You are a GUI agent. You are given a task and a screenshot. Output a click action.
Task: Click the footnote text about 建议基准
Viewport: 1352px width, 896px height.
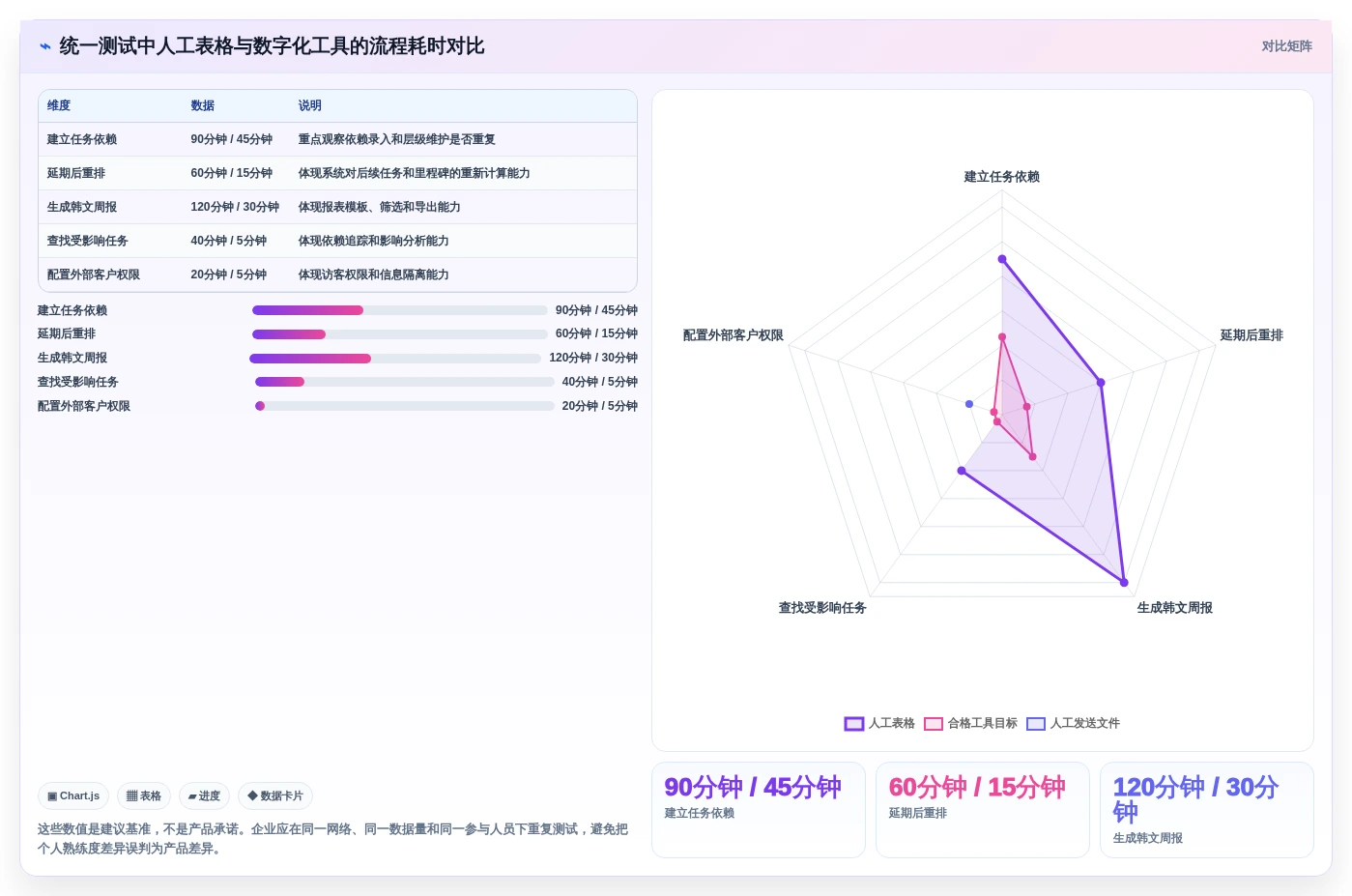coord(333,839)
